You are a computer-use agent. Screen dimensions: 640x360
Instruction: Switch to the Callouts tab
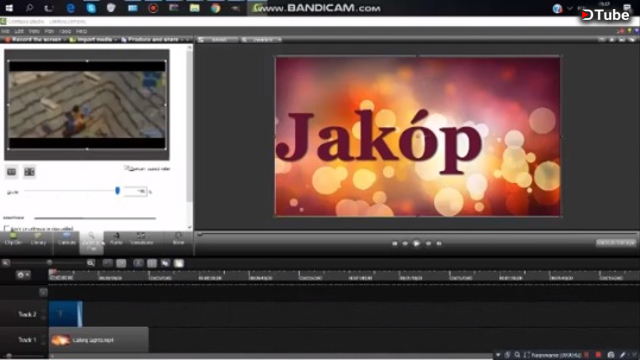tap(66, 239)
